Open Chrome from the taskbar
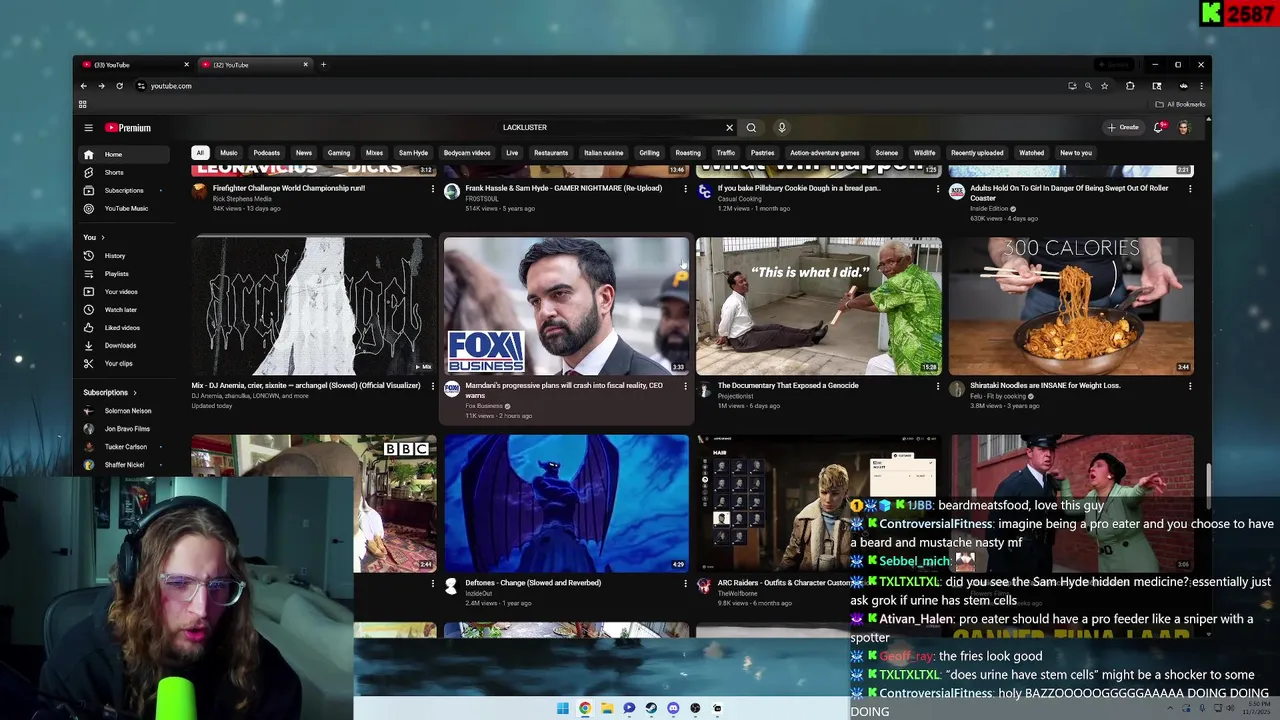Image resolution: width=1280 pixels, height=720 pixels. [585, 708]
